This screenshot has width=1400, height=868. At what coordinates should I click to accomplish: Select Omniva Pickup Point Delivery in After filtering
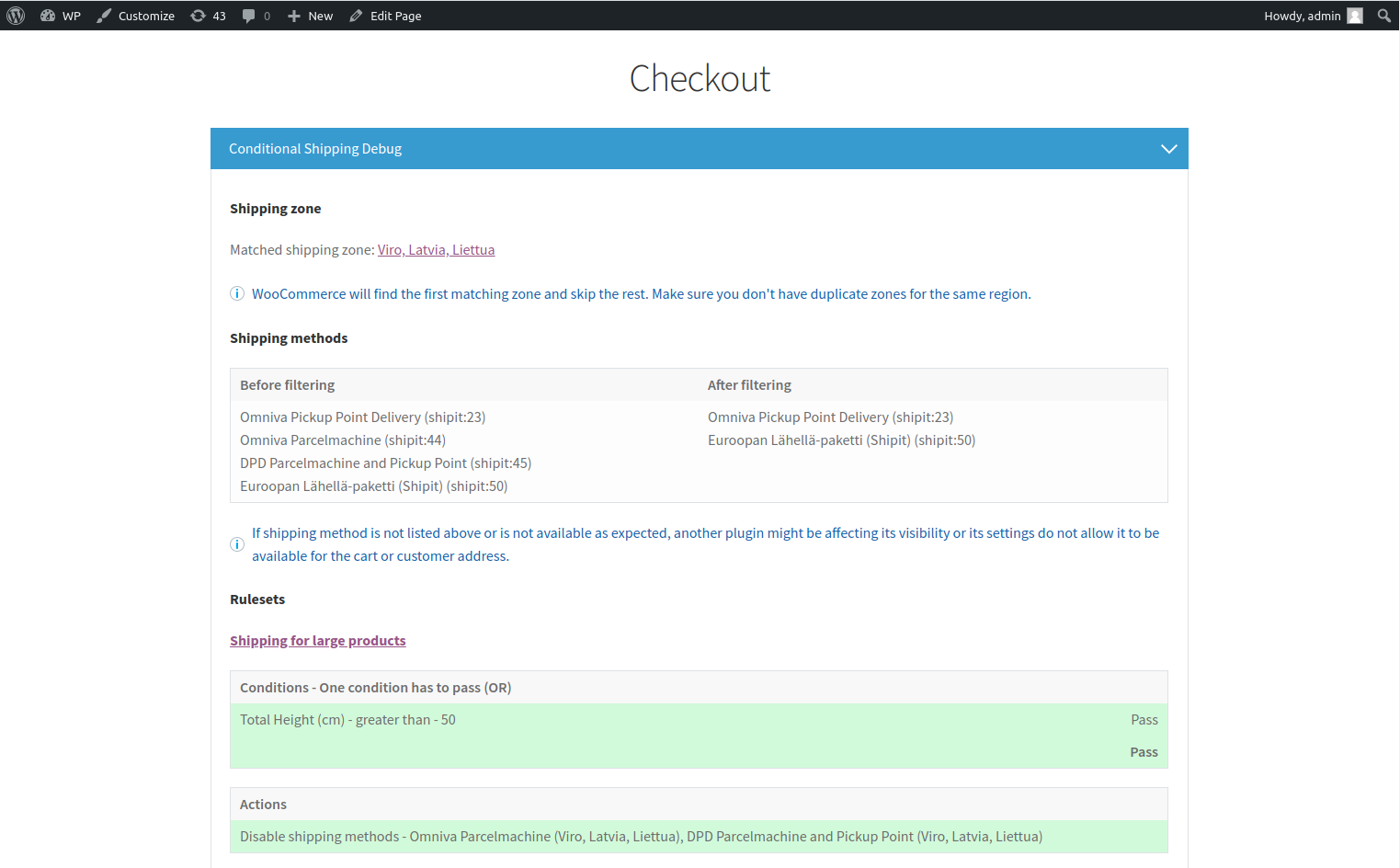tap(831, 417)
